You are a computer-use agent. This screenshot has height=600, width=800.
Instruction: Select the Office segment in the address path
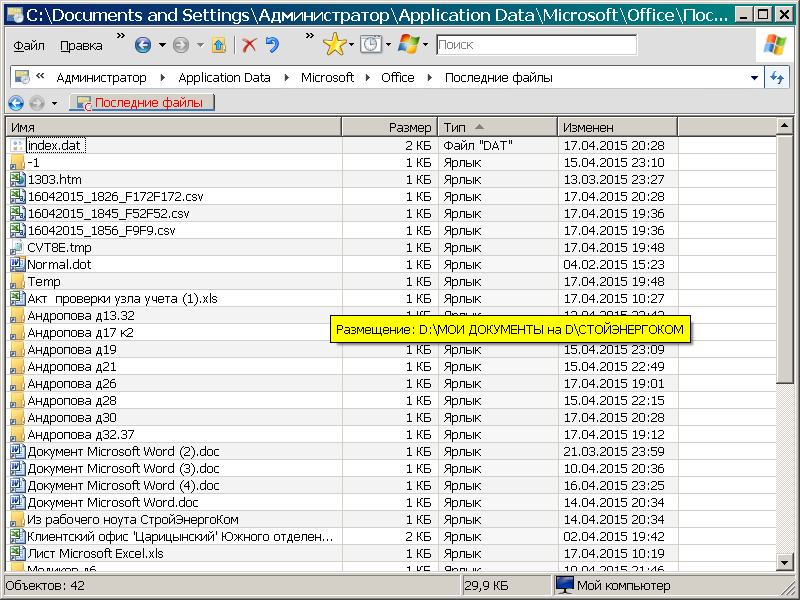[x=397, y=78]
